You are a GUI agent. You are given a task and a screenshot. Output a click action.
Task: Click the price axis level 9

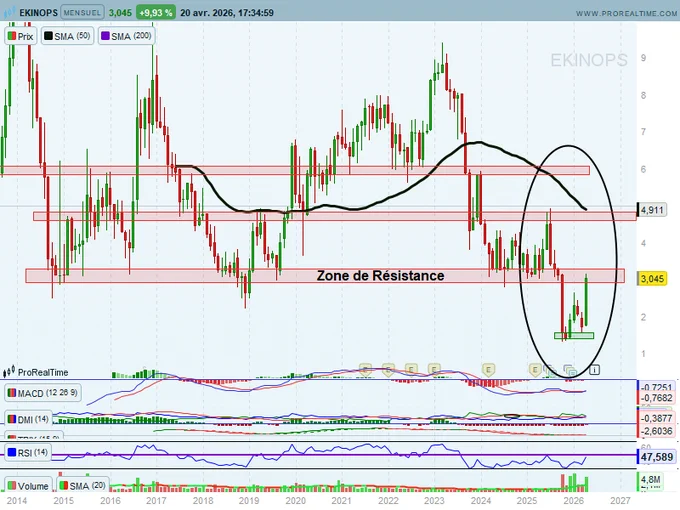[x=643, y=58]
